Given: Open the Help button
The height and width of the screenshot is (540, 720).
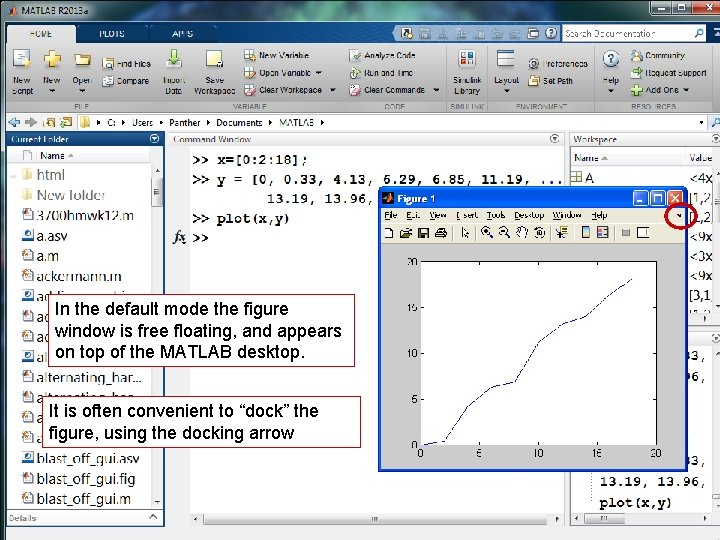Looking at the screenshot, I should (x=611, y=72).
